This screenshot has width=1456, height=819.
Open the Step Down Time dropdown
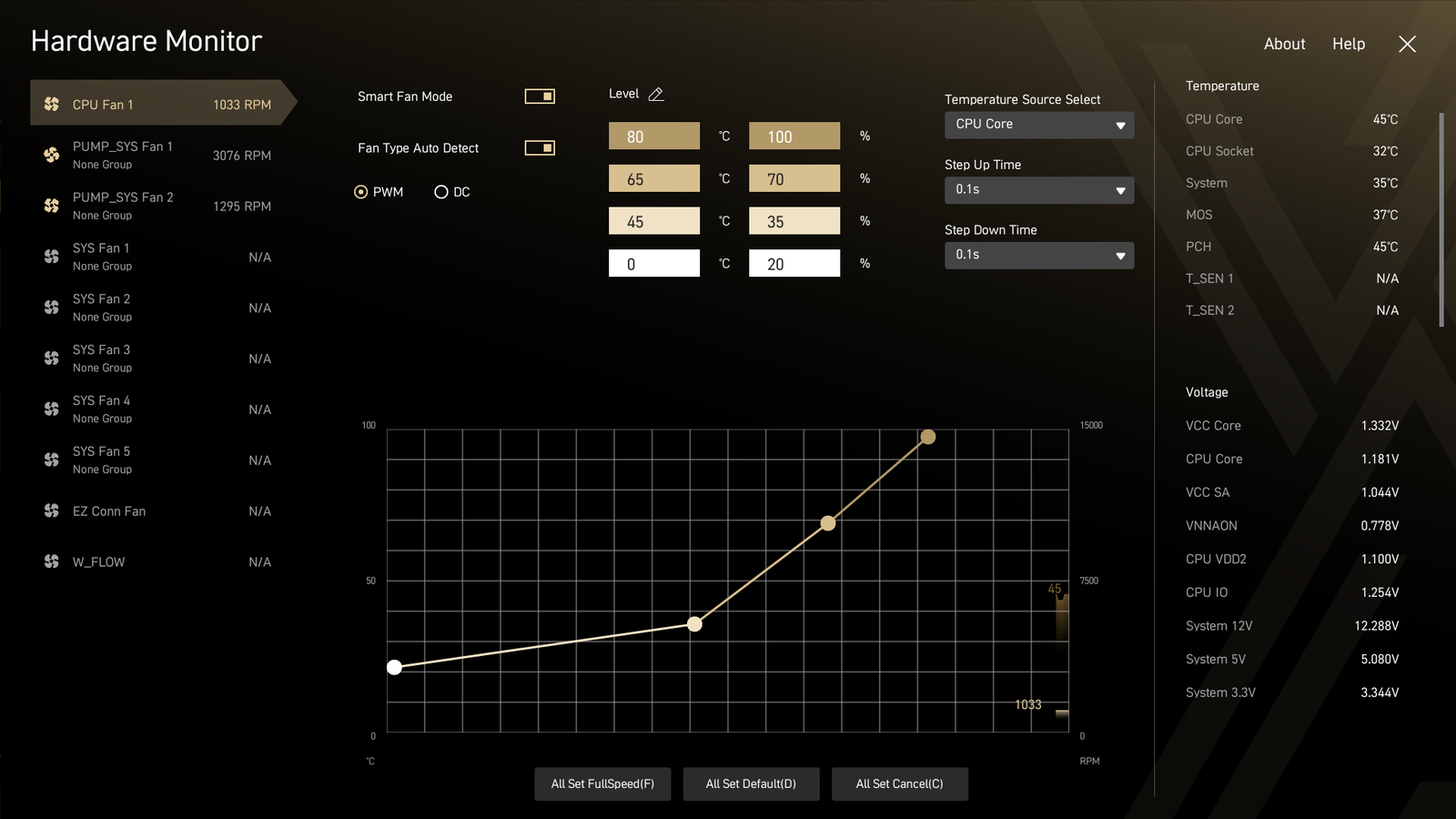click(x=1039, y=256)
